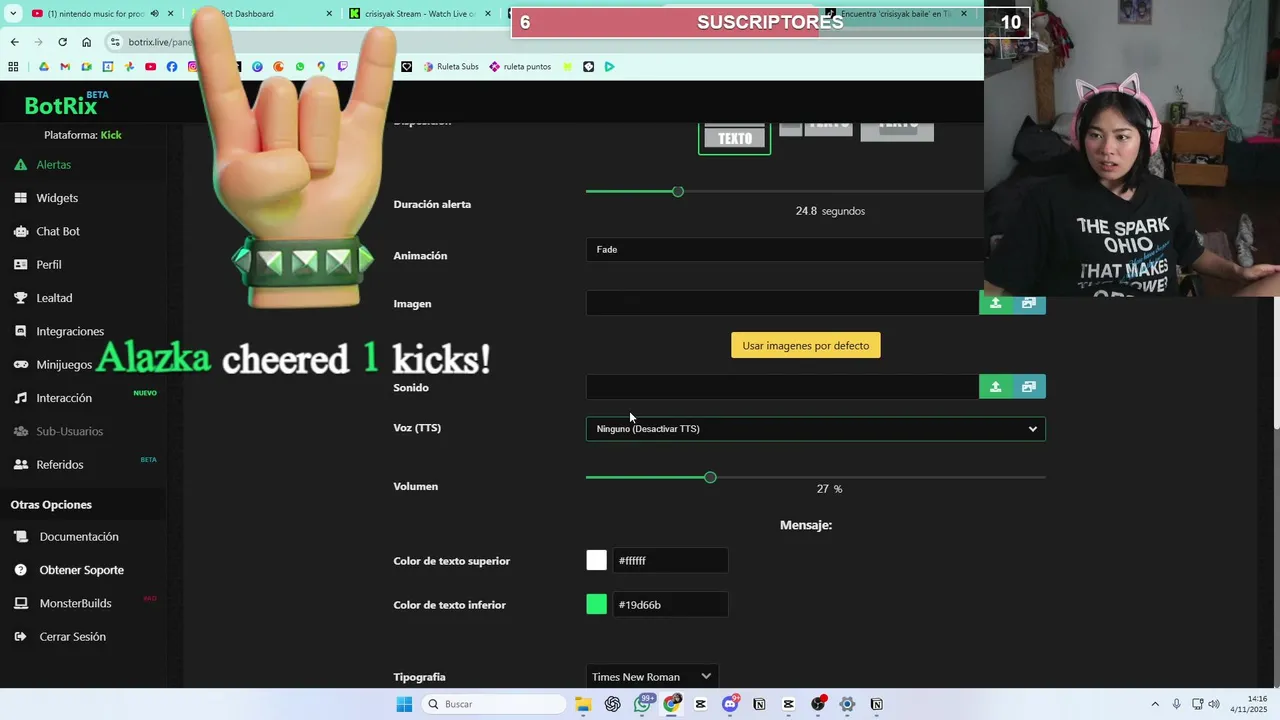Viewport: 1280px width, 720px height.
Task: Open the Ruleta Subs bookmark
Action: click(x=451, y=67)
